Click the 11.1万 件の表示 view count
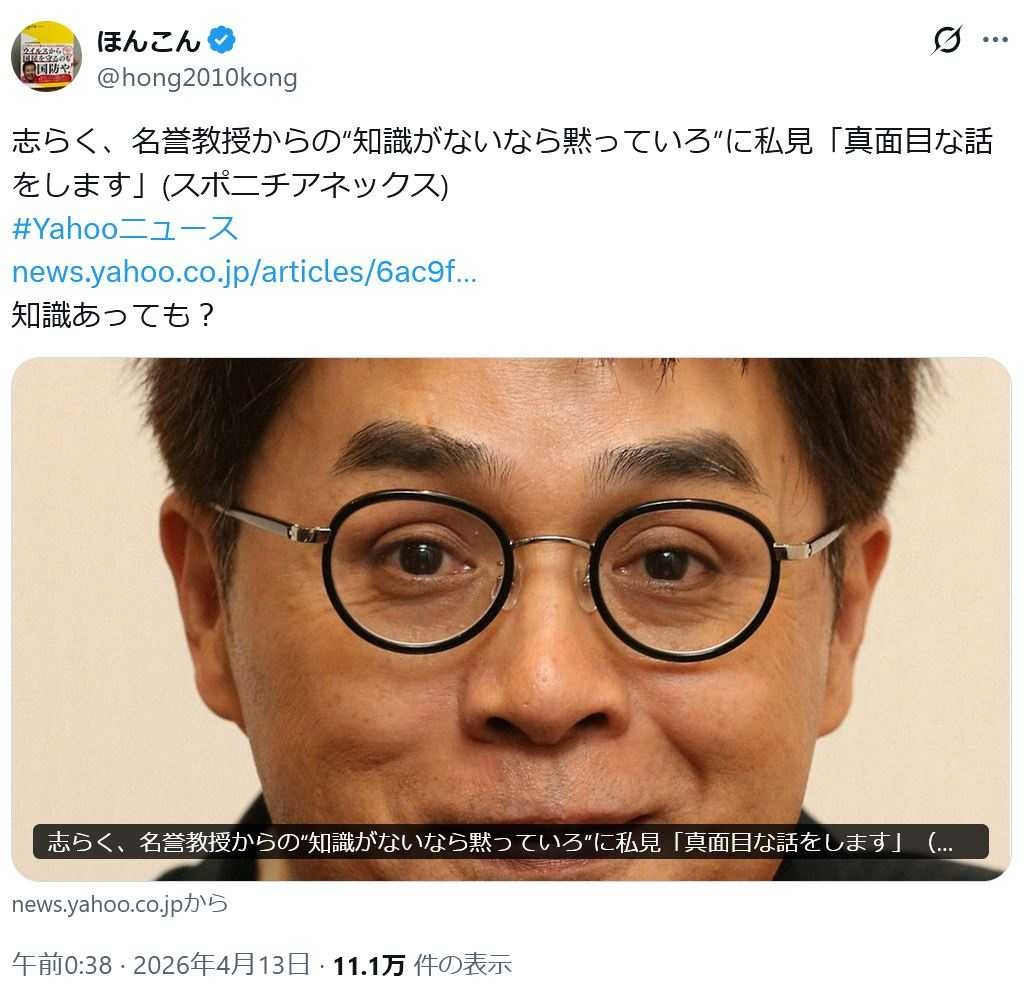 422,964
